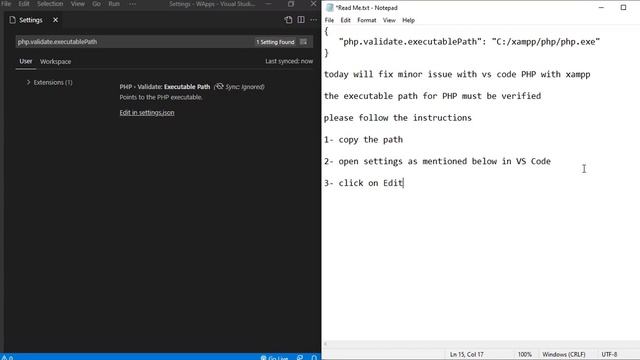Click UTF-8 encoding in Notepad status bar

pos(609,354)
